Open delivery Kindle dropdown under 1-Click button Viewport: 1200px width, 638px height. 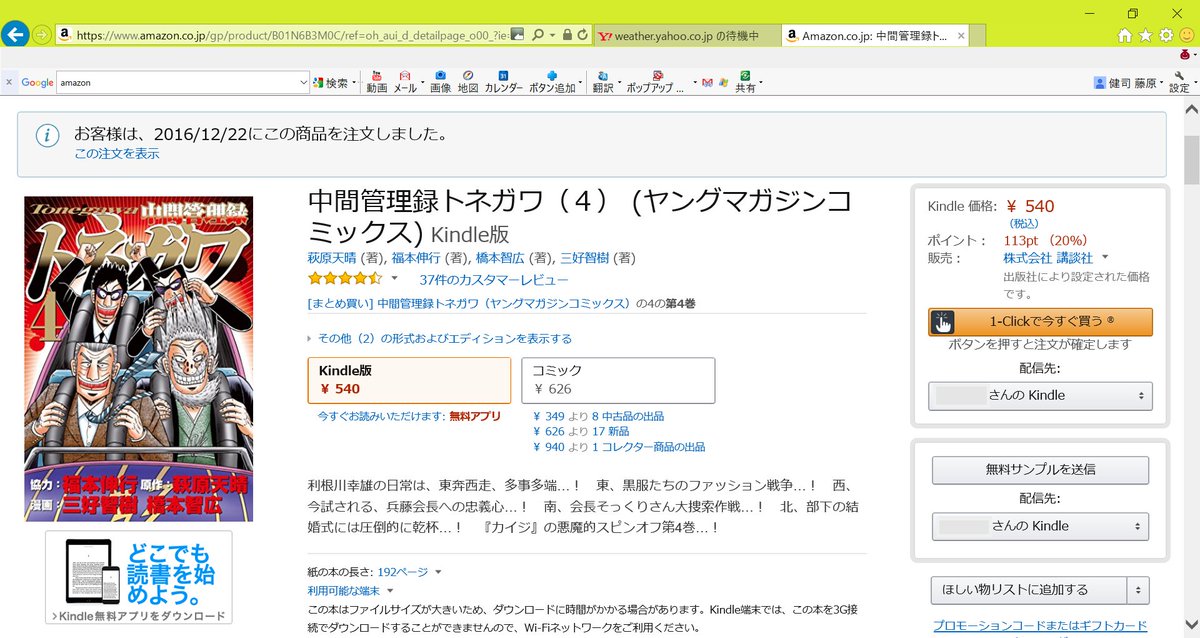coord(1040,395)
